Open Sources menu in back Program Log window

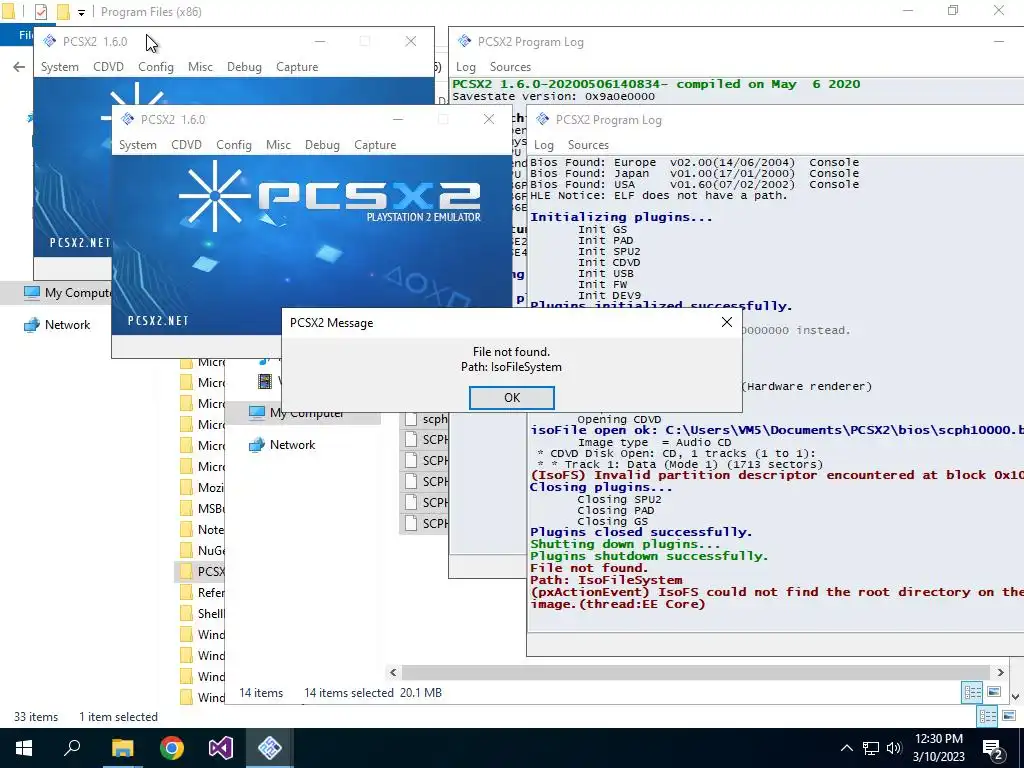pos(510,67)
